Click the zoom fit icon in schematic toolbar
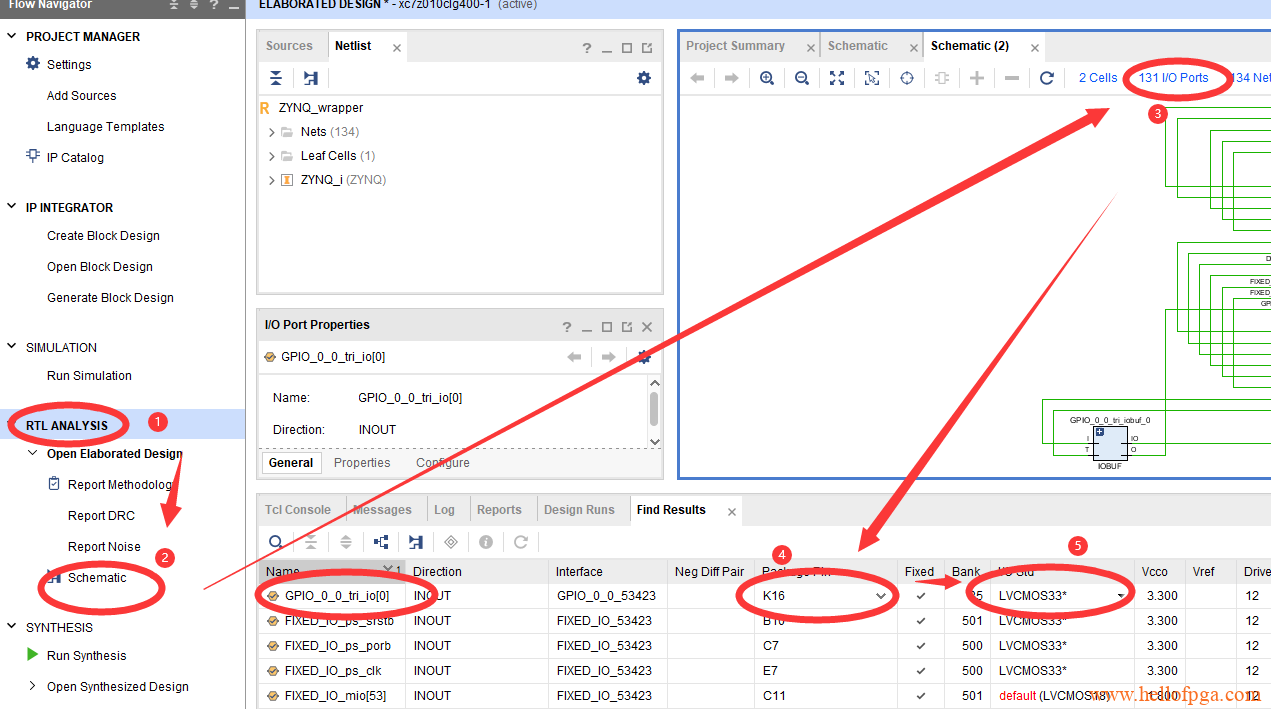 (837, 78)
